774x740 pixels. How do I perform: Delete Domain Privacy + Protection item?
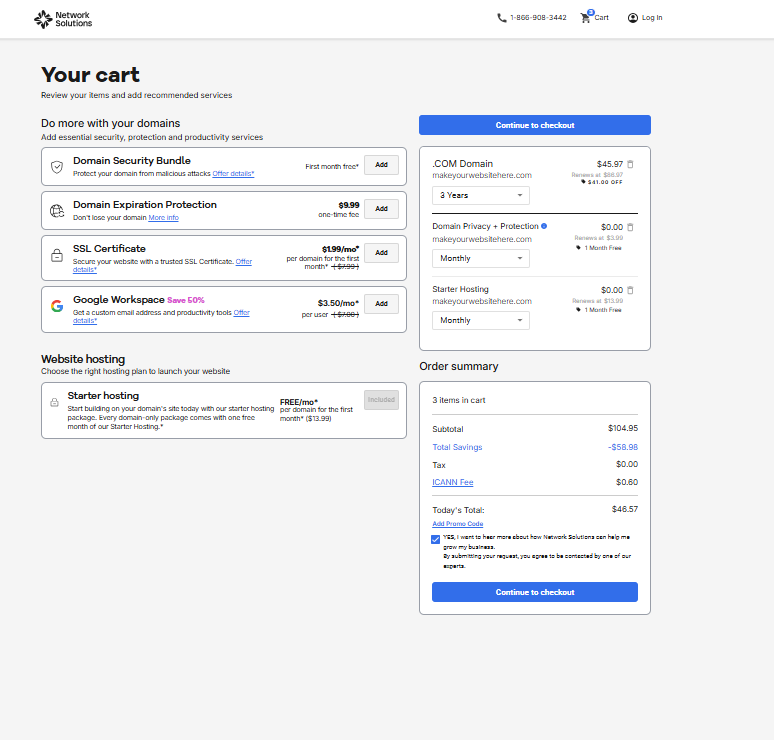(630, 227)
